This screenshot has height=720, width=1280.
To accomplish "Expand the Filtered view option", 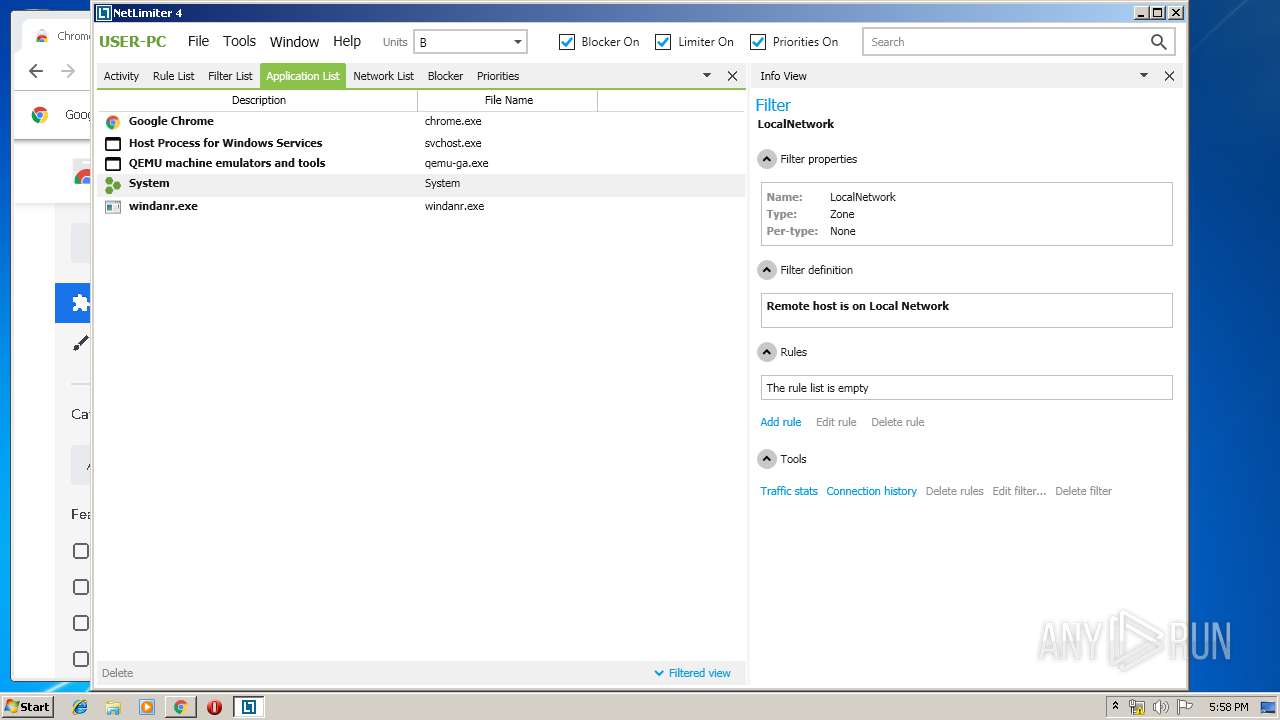I will [x=692, y=673].
